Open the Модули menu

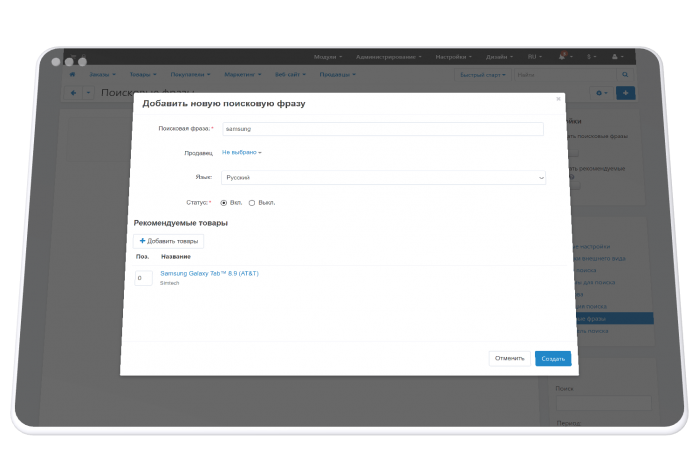[328, 57]
